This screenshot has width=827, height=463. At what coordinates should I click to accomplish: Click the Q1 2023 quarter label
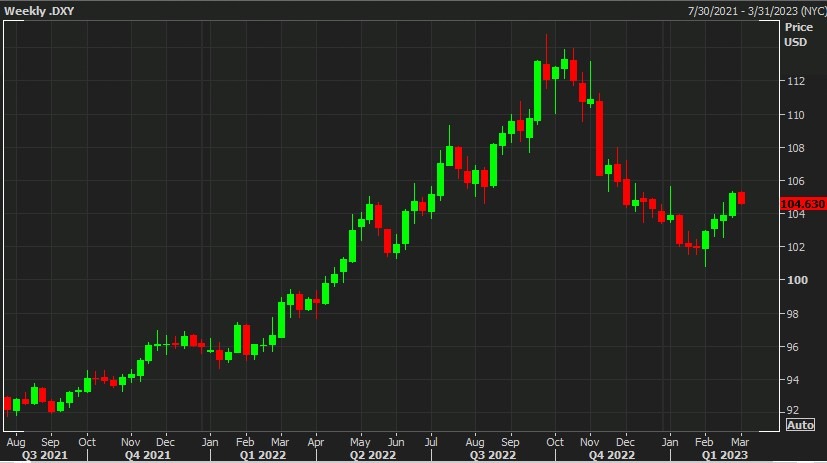[724, 455]
